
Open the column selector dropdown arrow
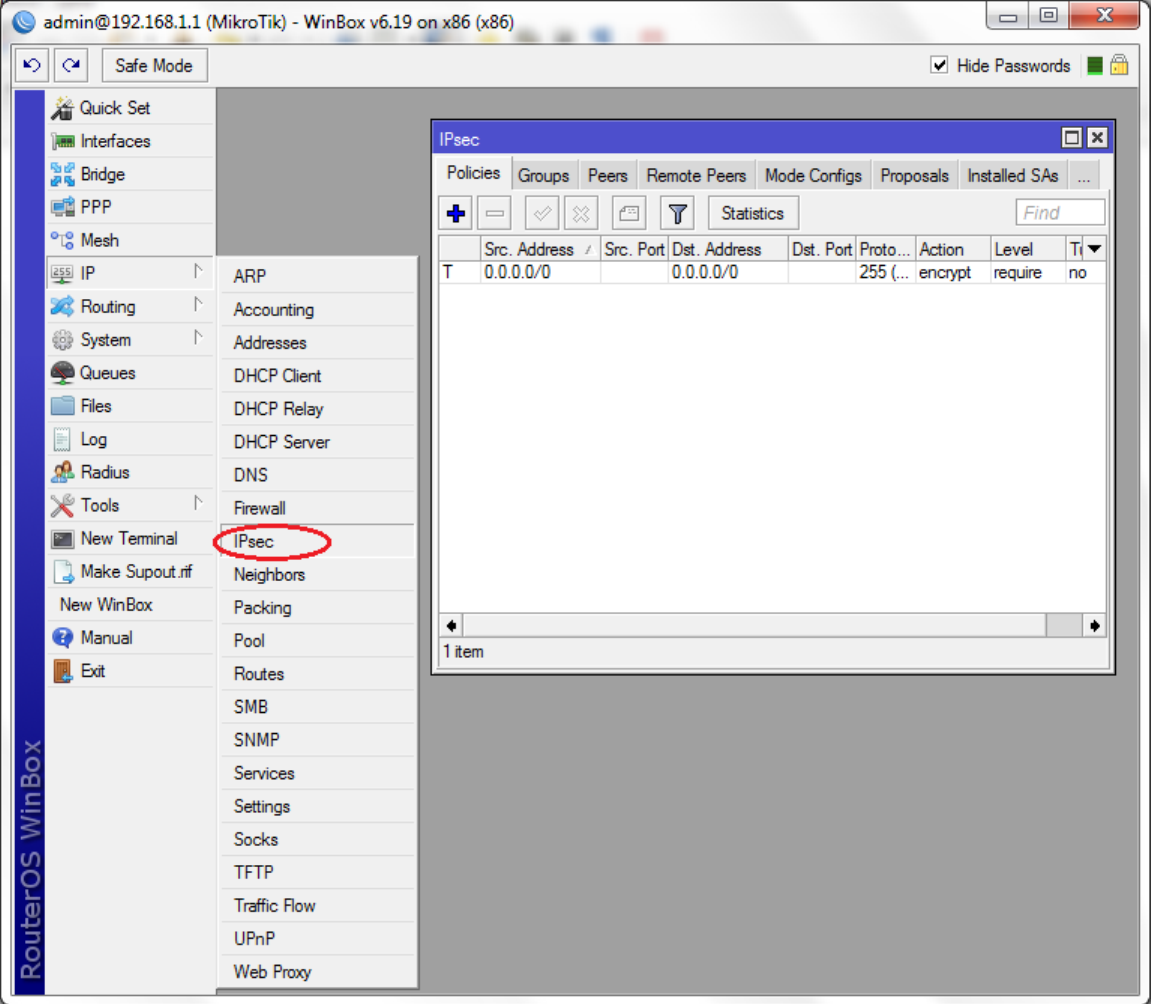pyautogui.click(x=1094, y=249)
